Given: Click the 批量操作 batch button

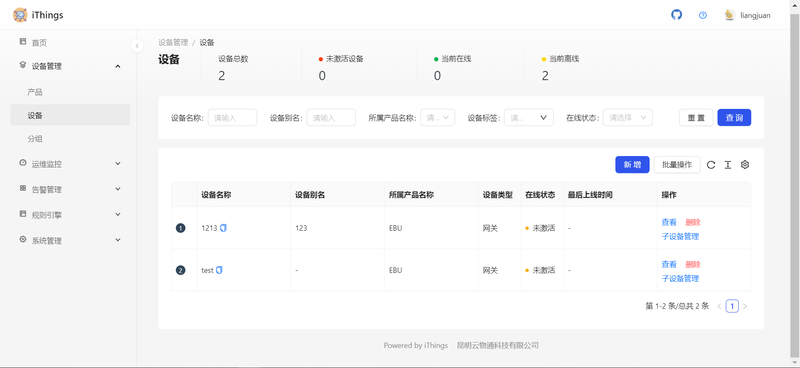Looking at the screenshot, I should click(677, 164).
